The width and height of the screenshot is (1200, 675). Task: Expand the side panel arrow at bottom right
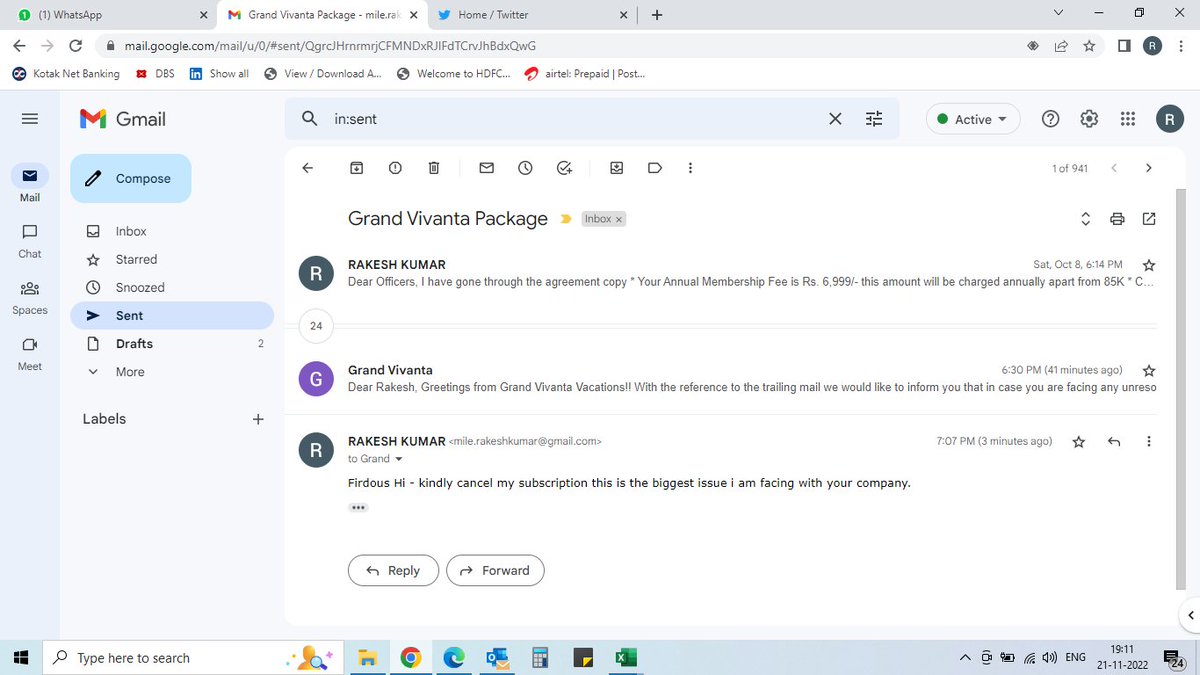pos(1190,614)
